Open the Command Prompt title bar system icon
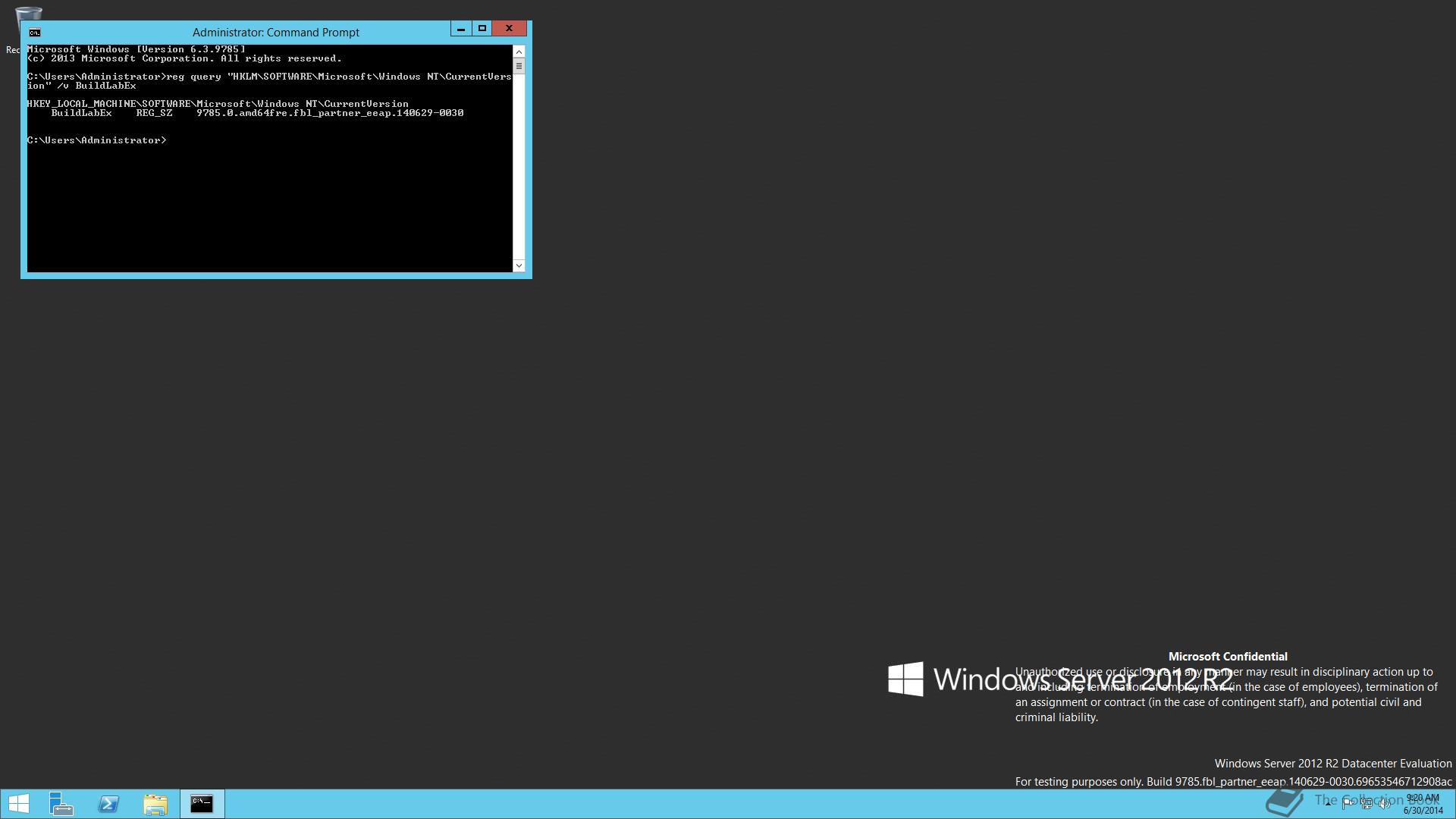This screenshot has width=1456, height=819. click(34, 32)
